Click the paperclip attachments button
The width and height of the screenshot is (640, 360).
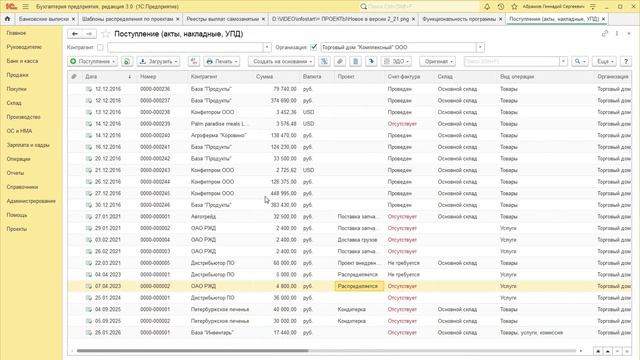340,61
